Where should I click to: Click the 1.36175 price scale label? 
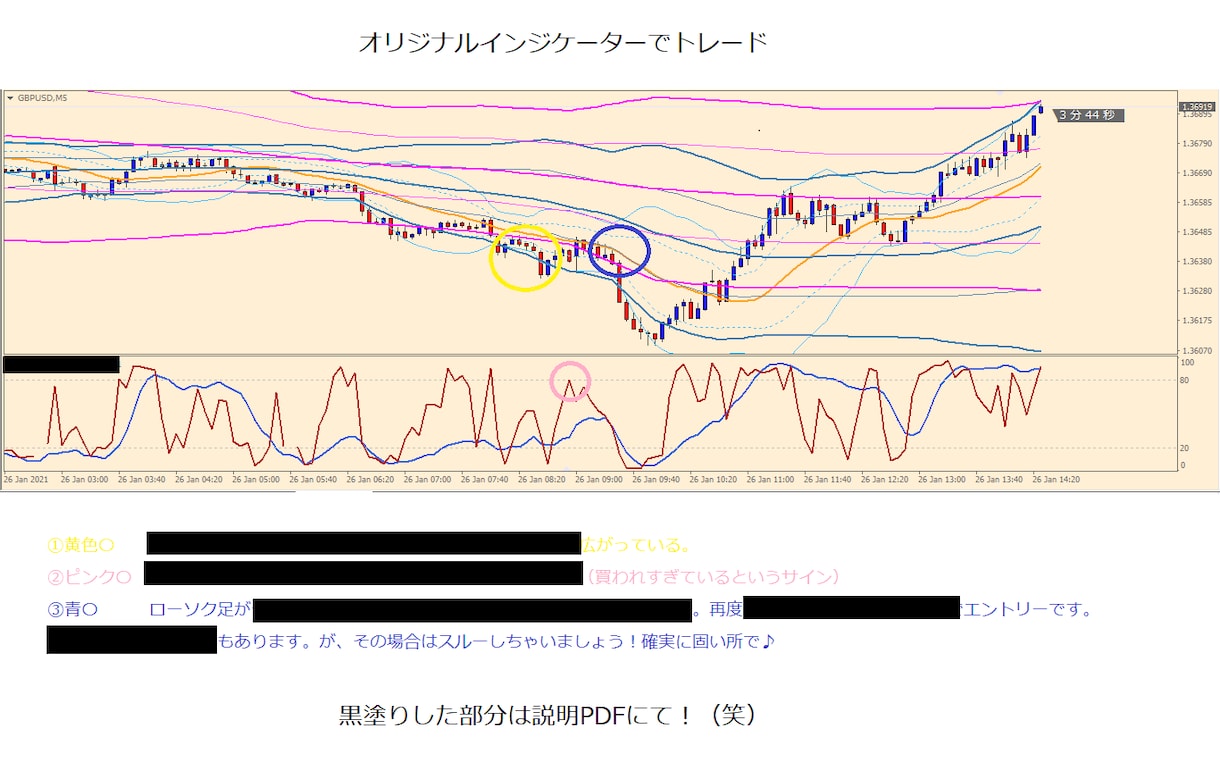1196,321
